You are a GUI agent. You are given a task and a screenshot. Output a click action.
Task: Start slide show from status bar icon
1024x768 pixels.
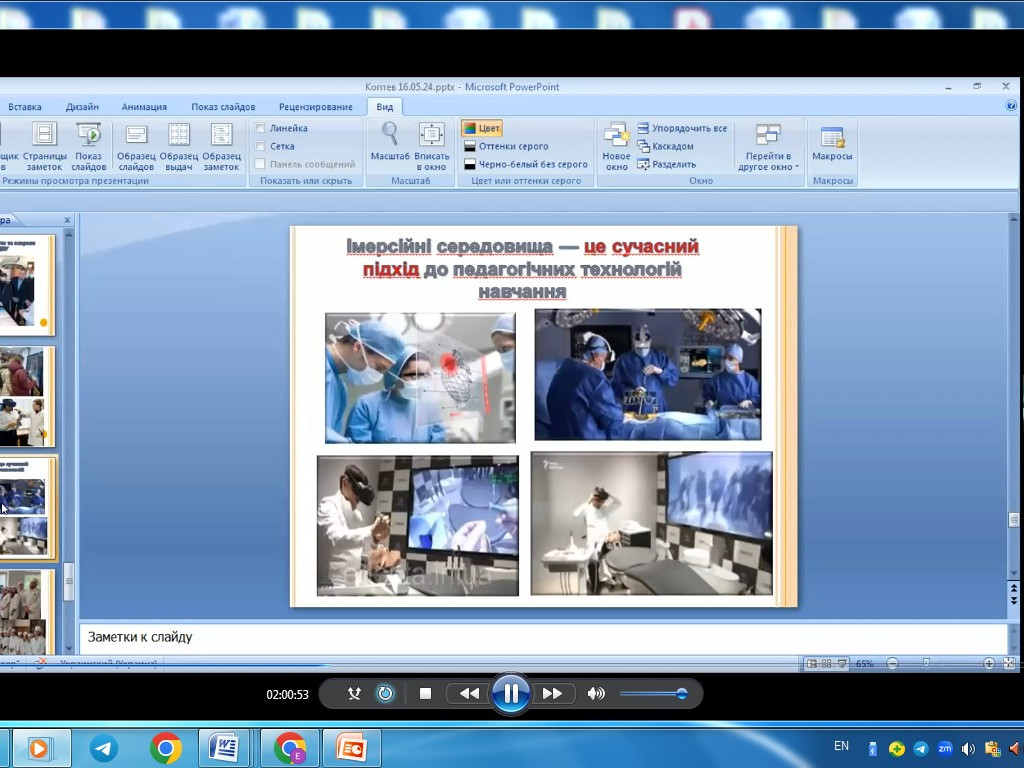pos(842,664)
